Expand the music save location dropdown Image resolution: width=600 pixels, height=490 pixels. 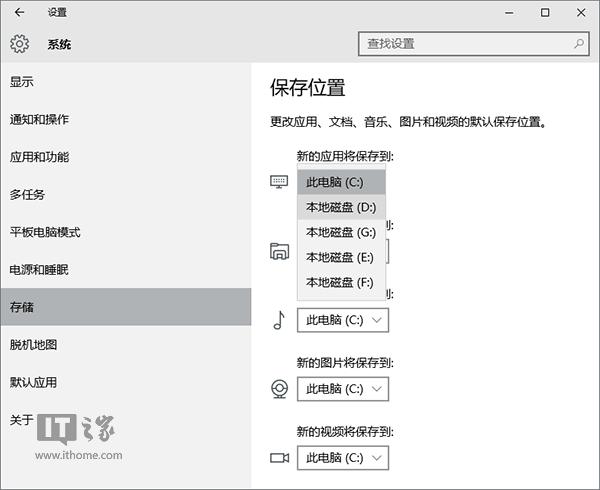[343, 320]
